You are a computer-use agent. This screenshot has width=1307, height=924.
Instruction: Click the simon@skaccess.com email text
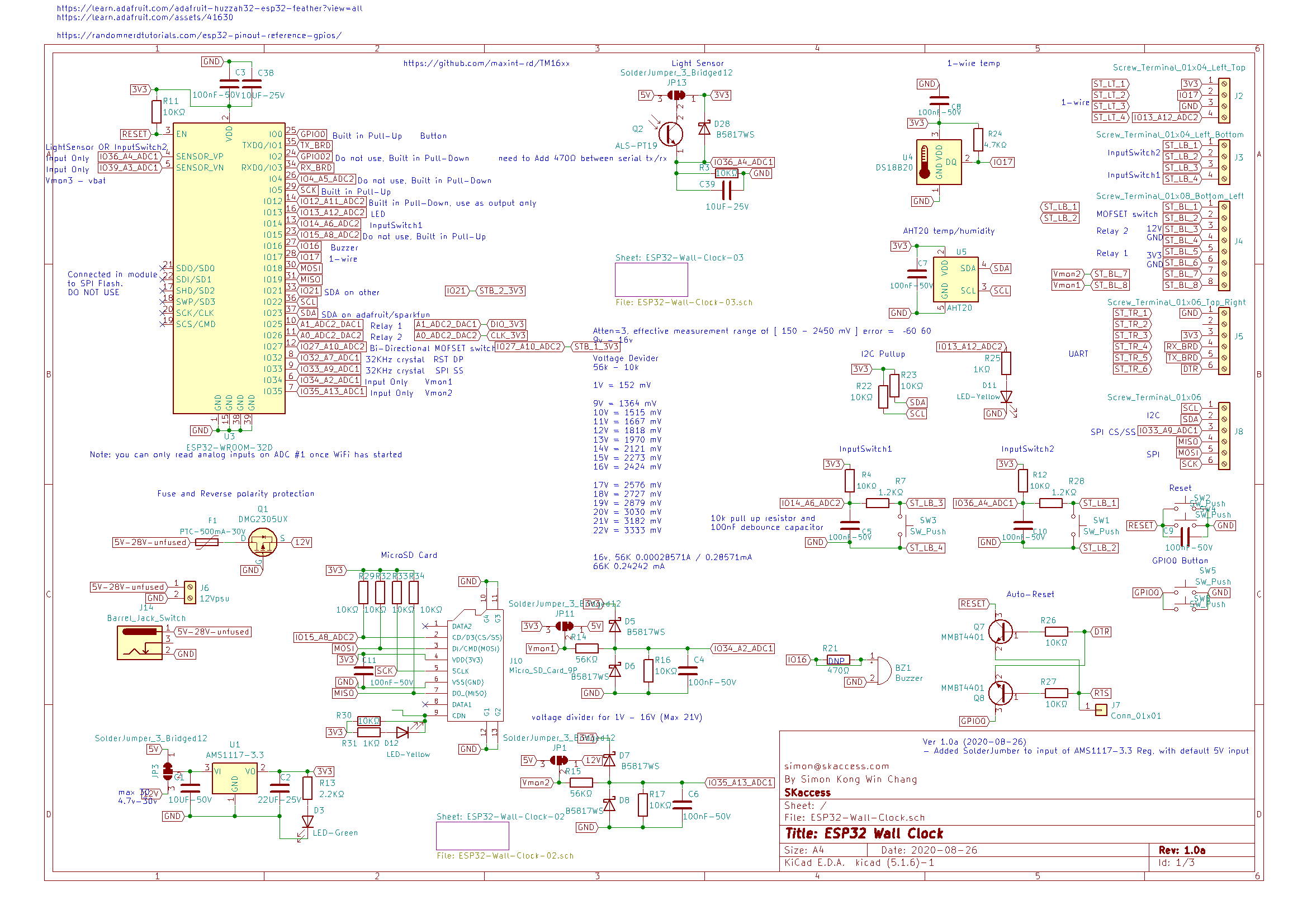[836, 766]
